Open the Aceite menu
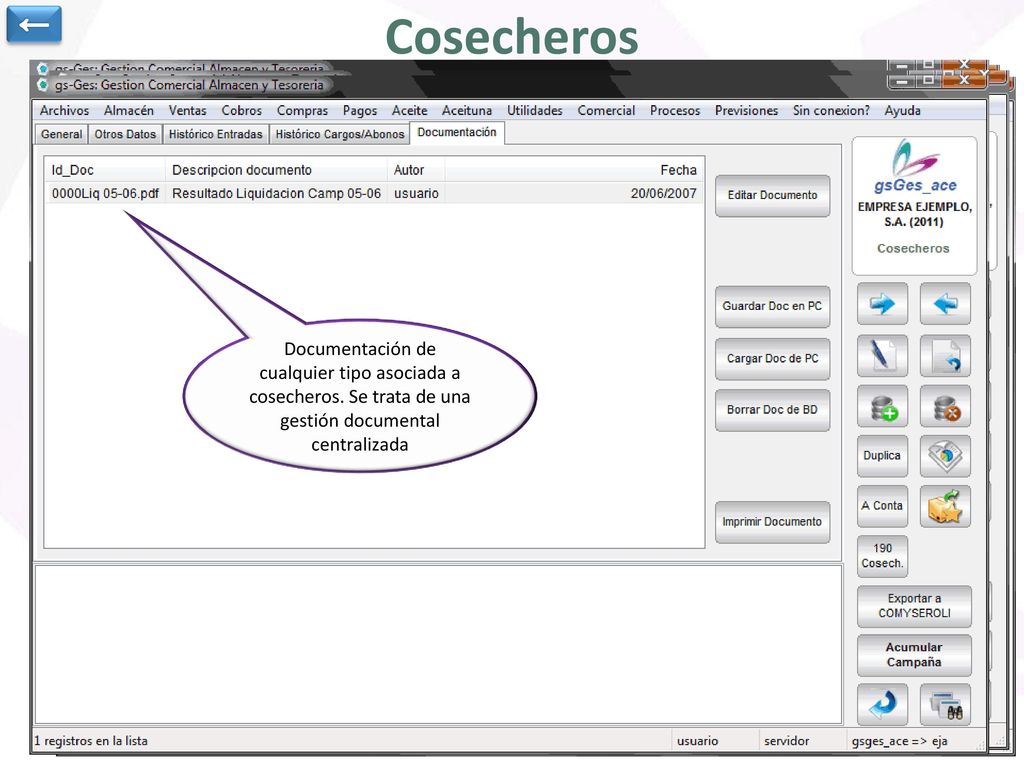 tap(409, 110)
